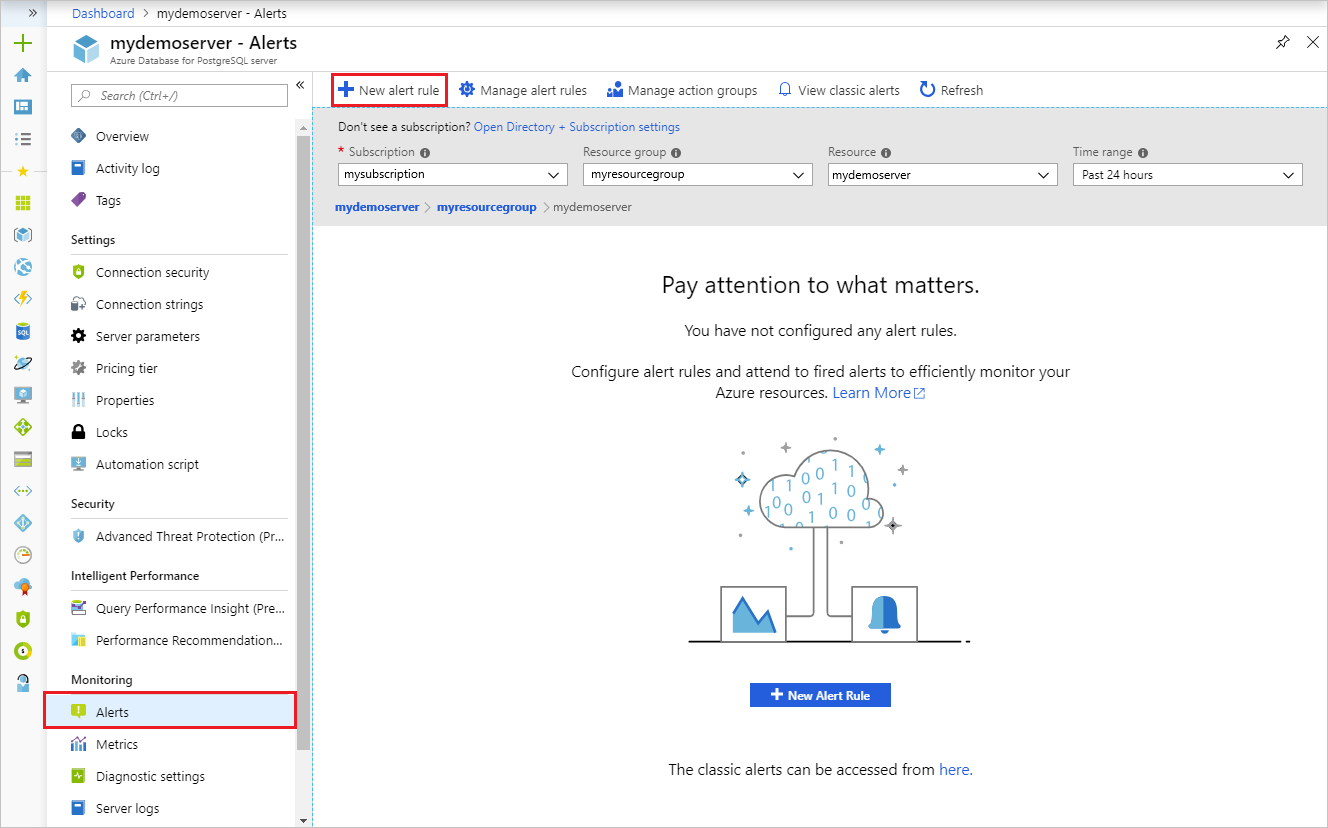Open All services list icon
The height and width of the screenshot is (828, 1328).
coord(23,139)
